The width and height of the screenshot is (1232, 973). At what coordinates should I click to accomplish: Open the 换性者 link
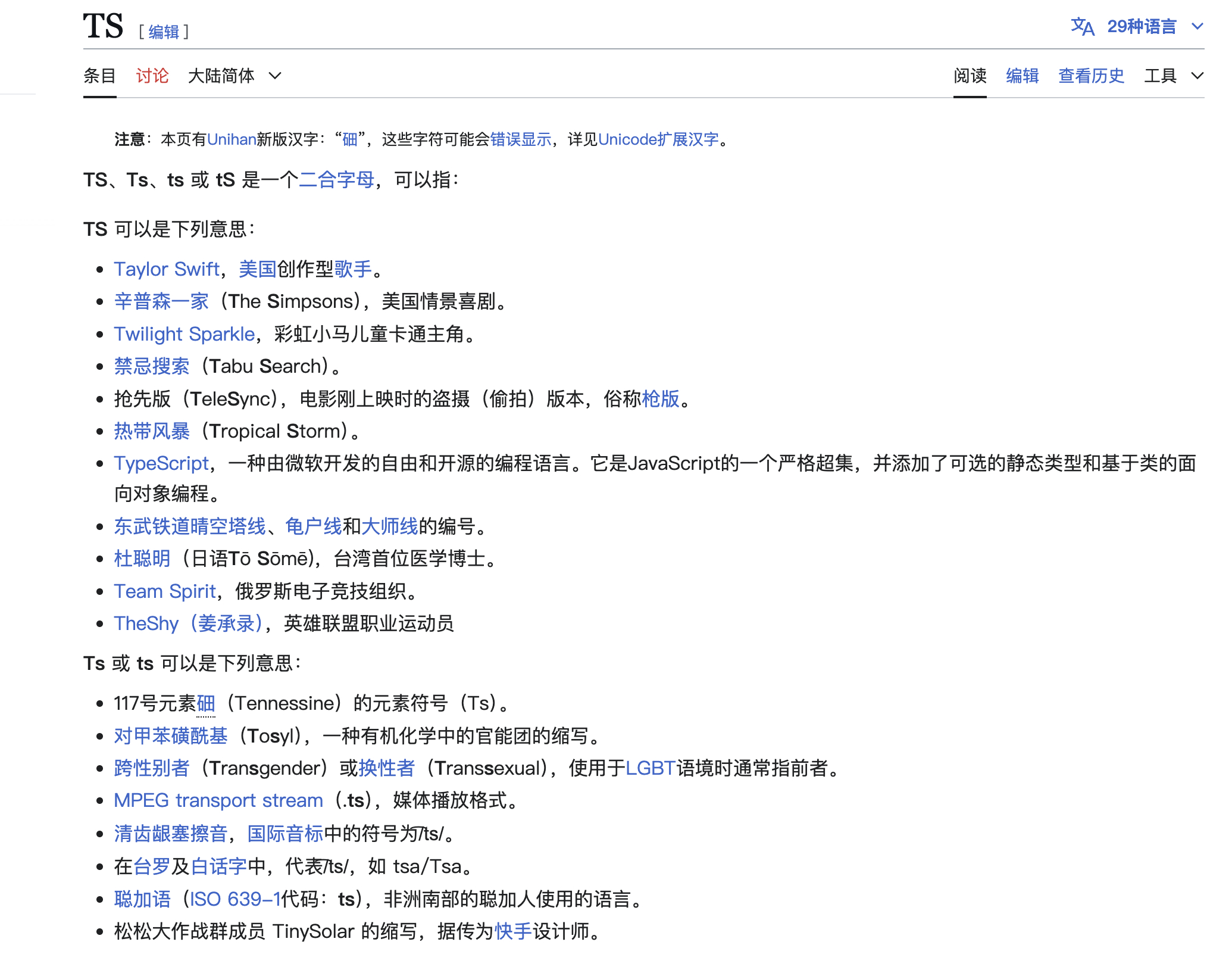click(x=387, y=768)
